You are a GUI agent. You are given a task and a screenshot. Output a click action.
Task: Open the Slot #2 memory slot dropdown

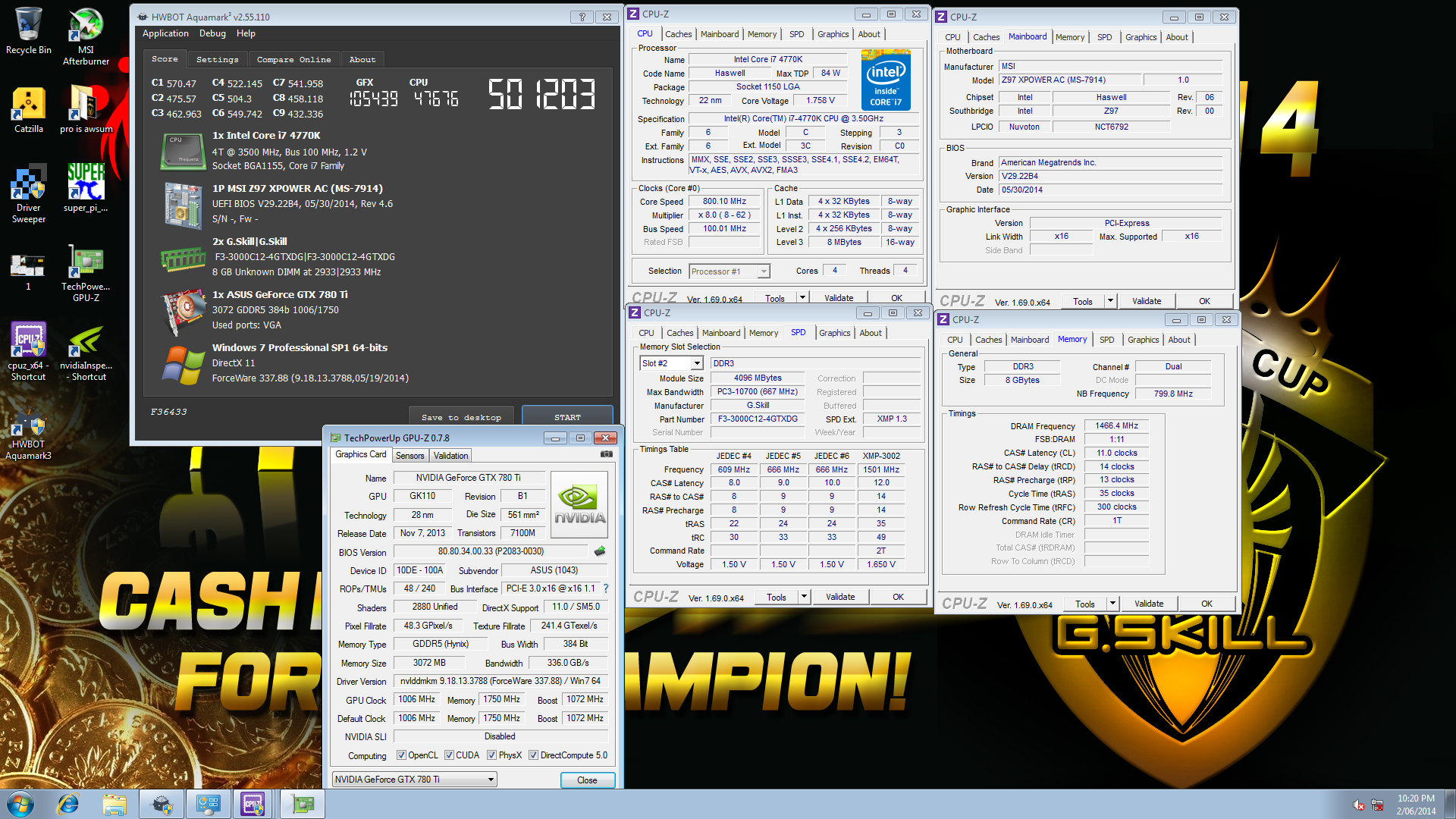point(671,363)
